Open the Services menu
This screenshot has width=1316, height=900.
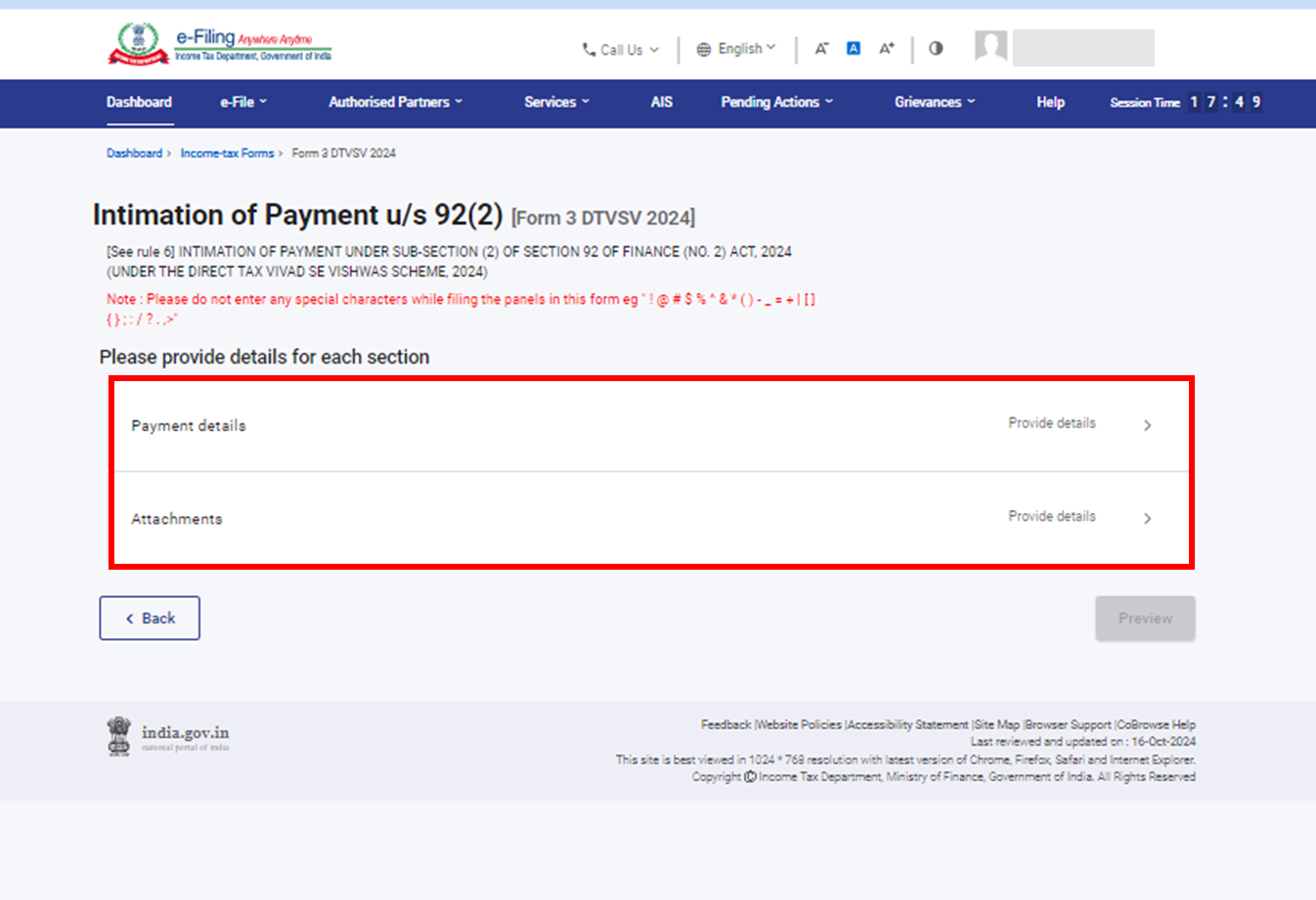(x=556, y=103)
